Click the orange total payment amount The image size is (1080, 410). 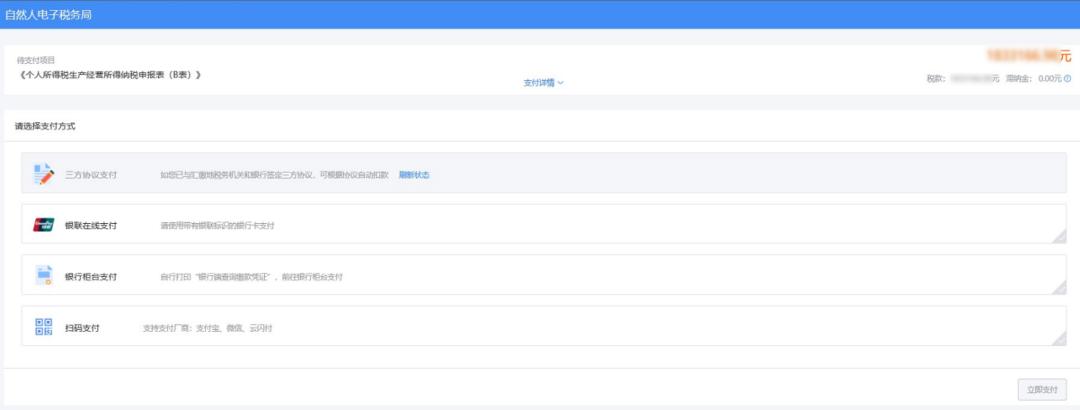tap(1028, 57)
